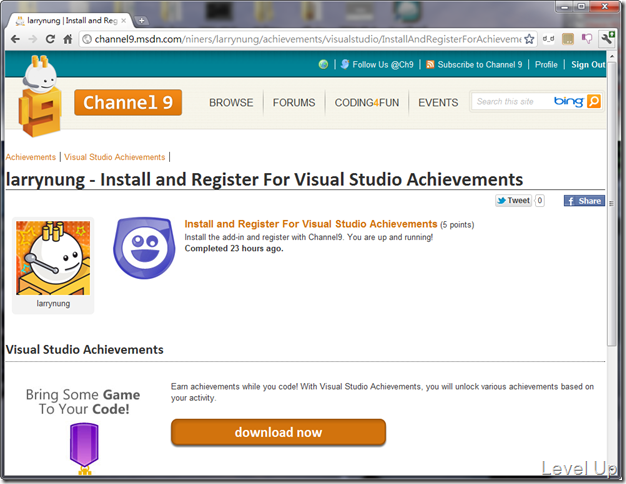This screenshot has height=484, width=626.
Task: Click Subscribe to Channel 9 link
Action: [x=479, y=65]
